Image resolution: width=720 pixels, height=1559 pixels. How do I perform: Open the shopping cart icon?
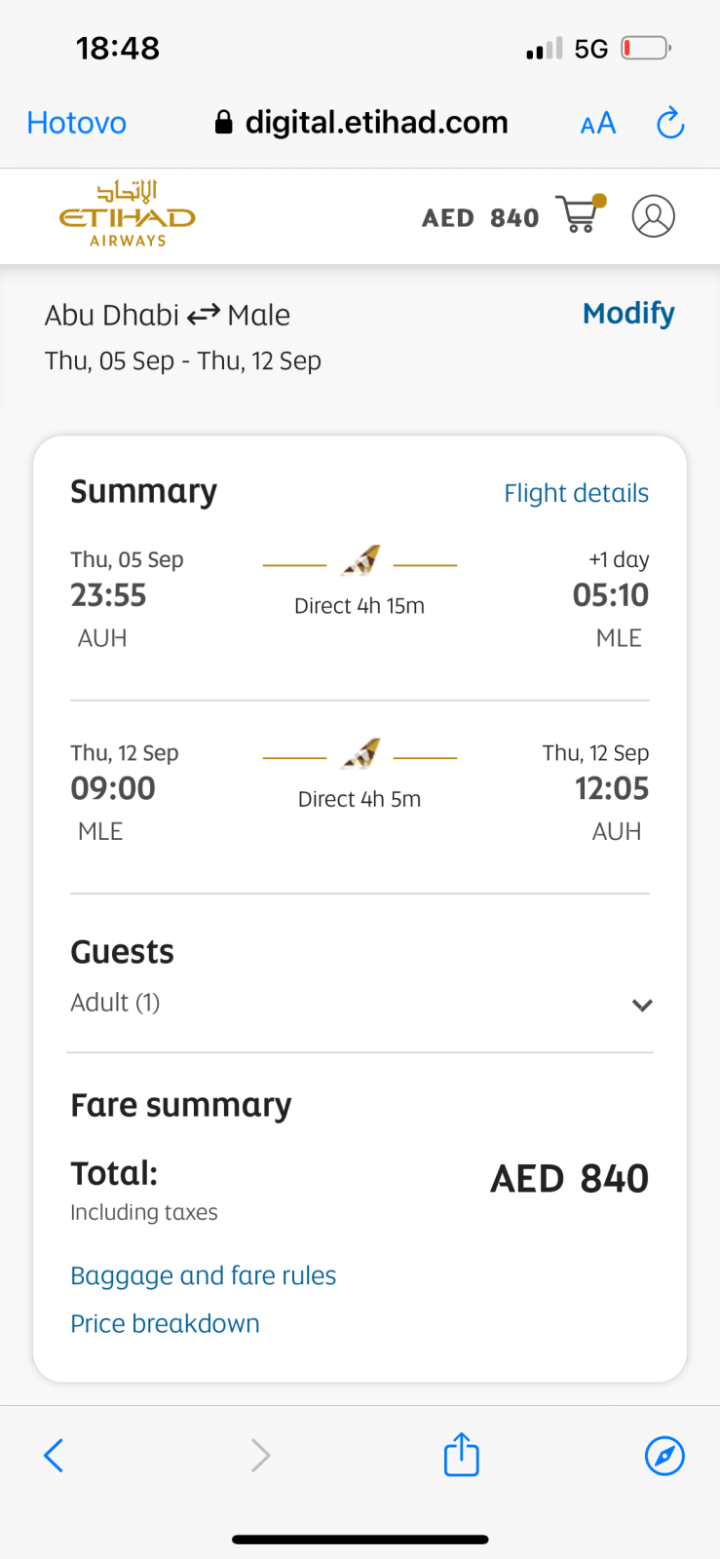579,215
